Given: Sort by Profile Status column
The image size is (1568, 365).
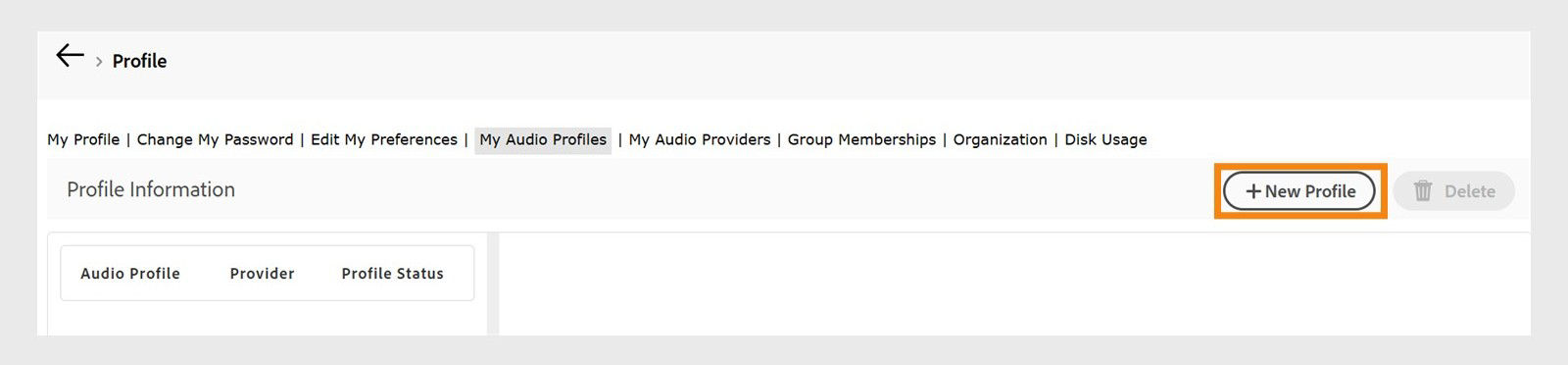Looking at the screenshot, I should click(x=392, y=274).
